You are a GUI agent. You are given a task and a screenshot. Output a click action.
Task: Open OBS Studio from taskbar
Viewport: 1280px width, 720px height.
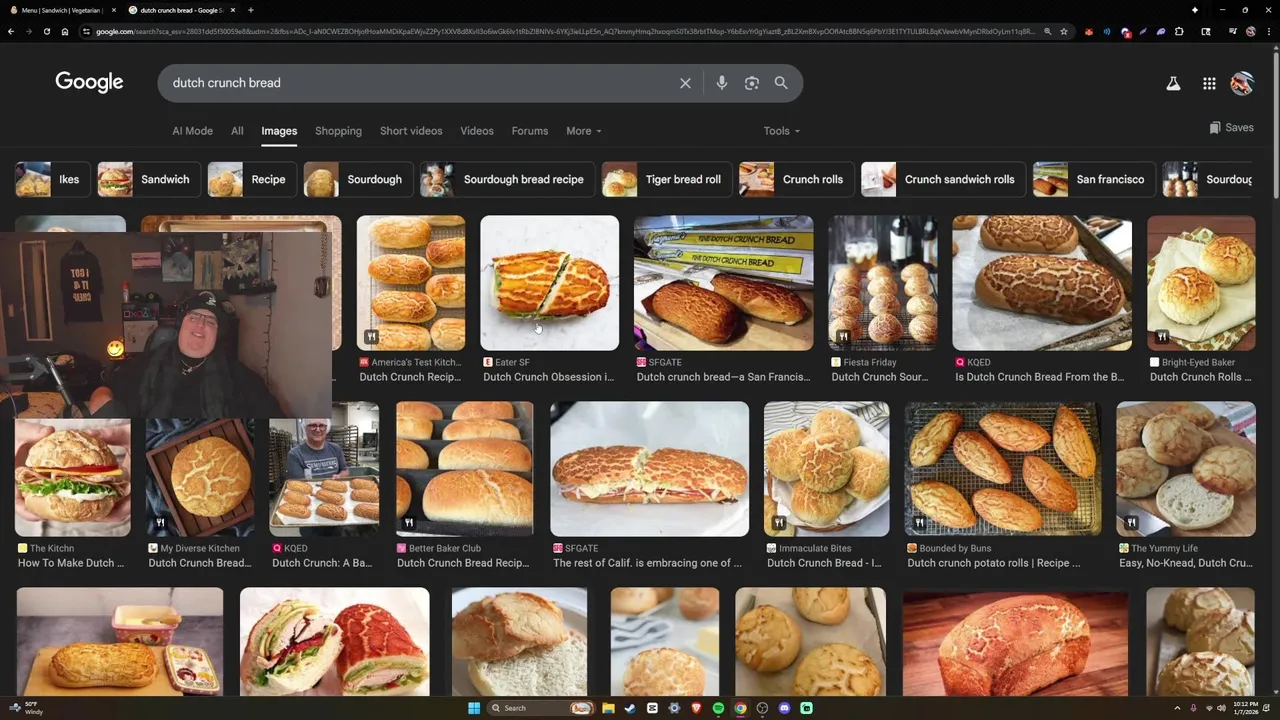coord(762,708)
